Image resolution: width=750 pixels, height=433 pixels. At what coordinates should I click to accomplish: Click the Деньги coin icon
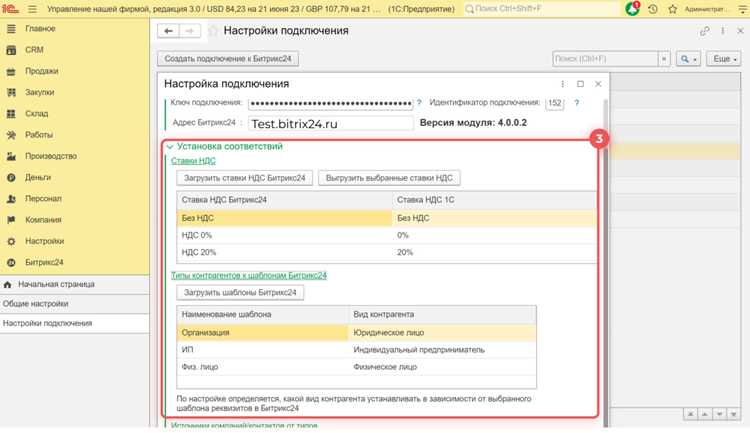tap(11, 178)
